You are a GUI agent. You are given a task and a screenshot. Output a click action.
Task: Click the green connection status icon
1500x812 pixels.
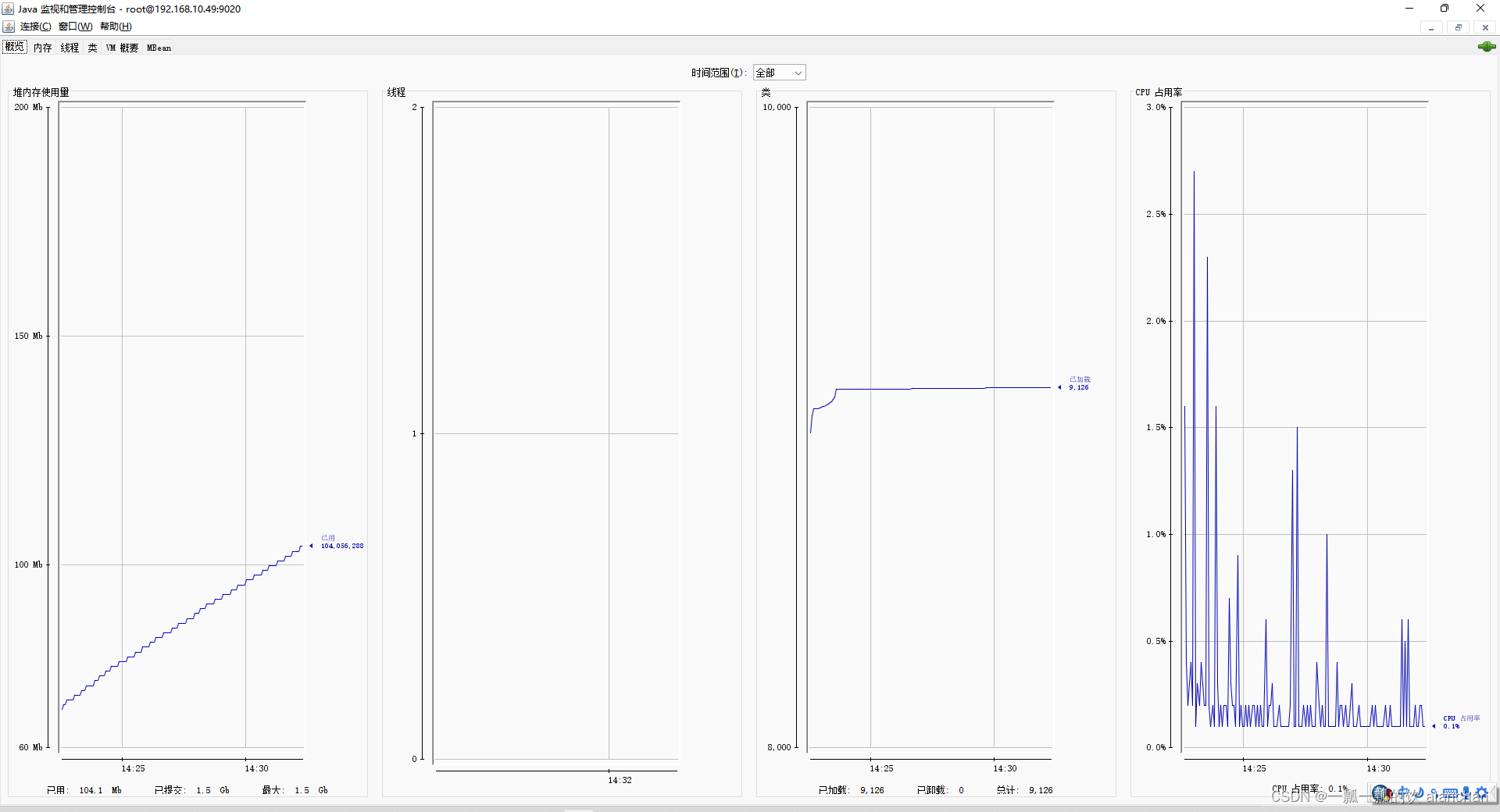1487,47
